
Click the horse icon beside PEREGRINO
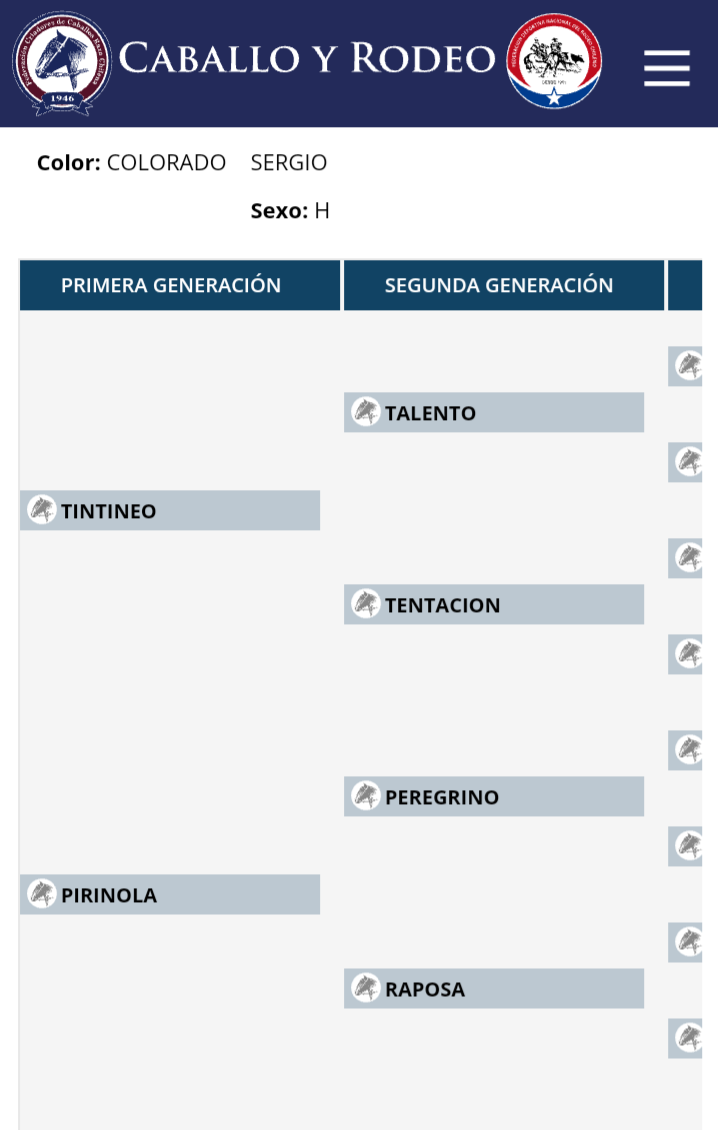click(365, 796)
